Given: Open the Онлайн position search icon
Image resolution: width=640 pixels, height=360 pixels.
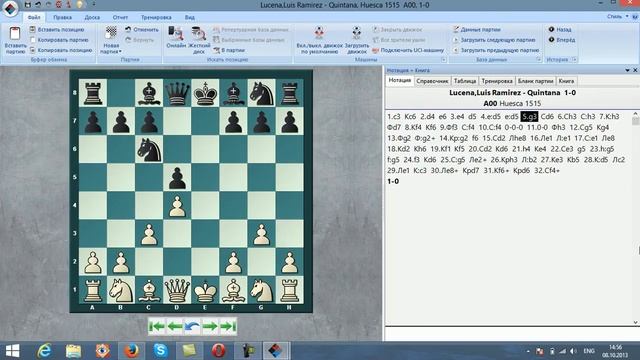Looking at the screenshot, I should tap(176, 33).
